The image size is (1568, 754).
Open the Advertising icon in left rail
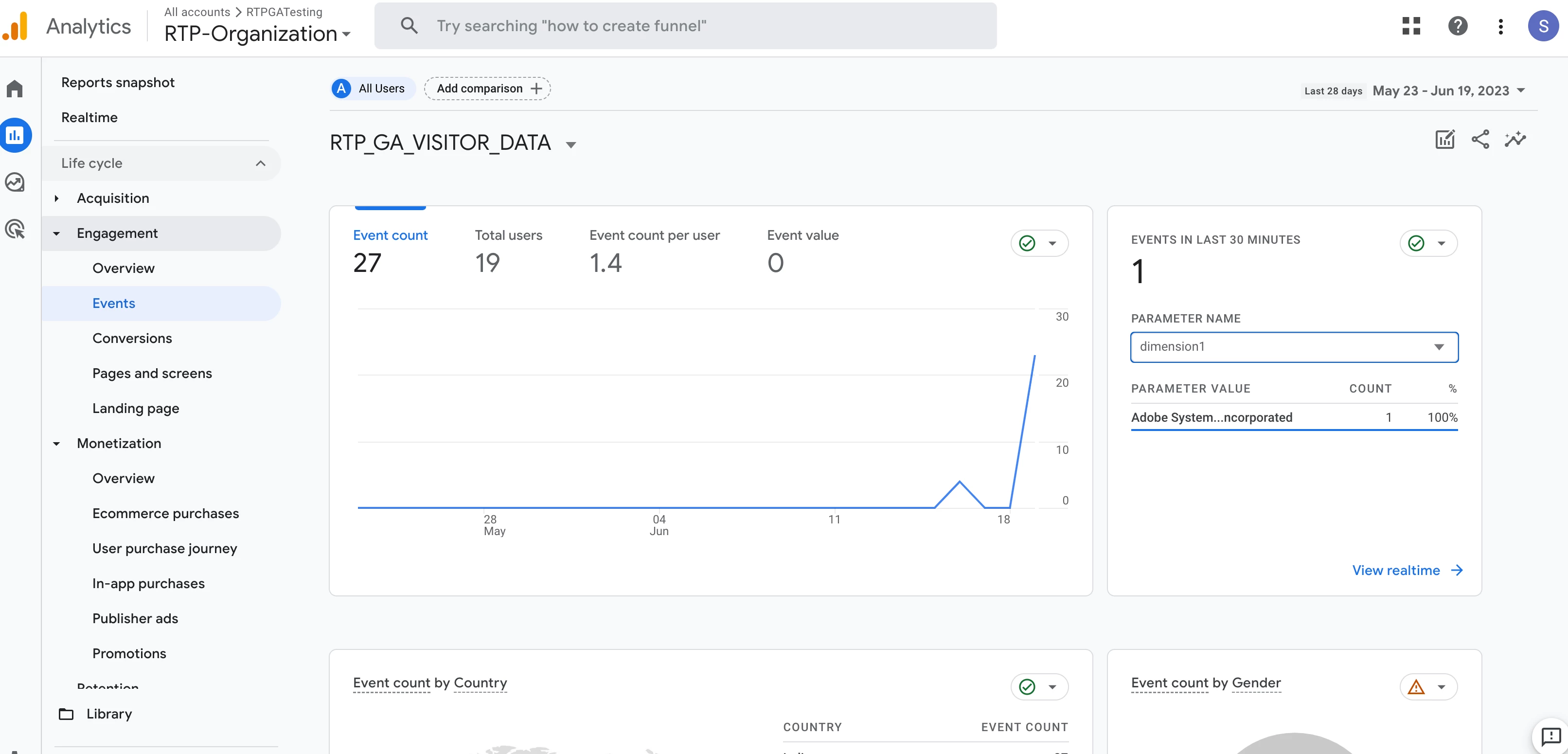(15, 229)
